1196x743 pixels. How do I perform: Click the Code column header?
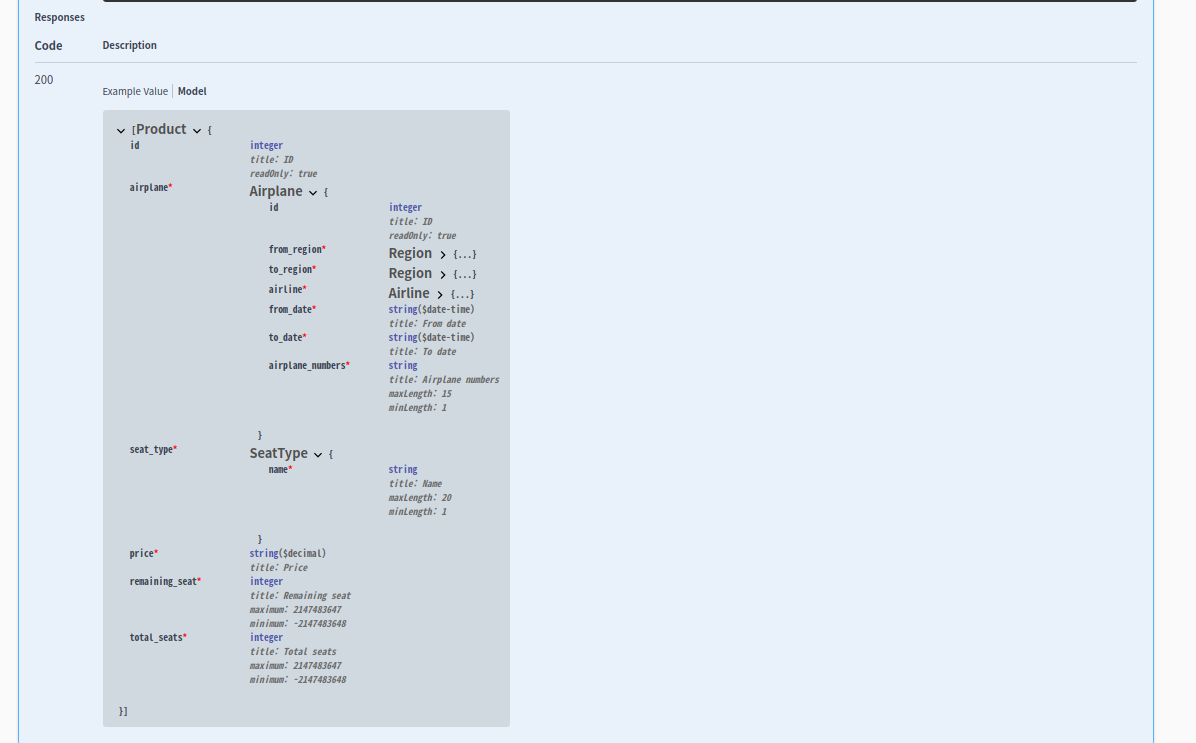click(x=48, y=46)
